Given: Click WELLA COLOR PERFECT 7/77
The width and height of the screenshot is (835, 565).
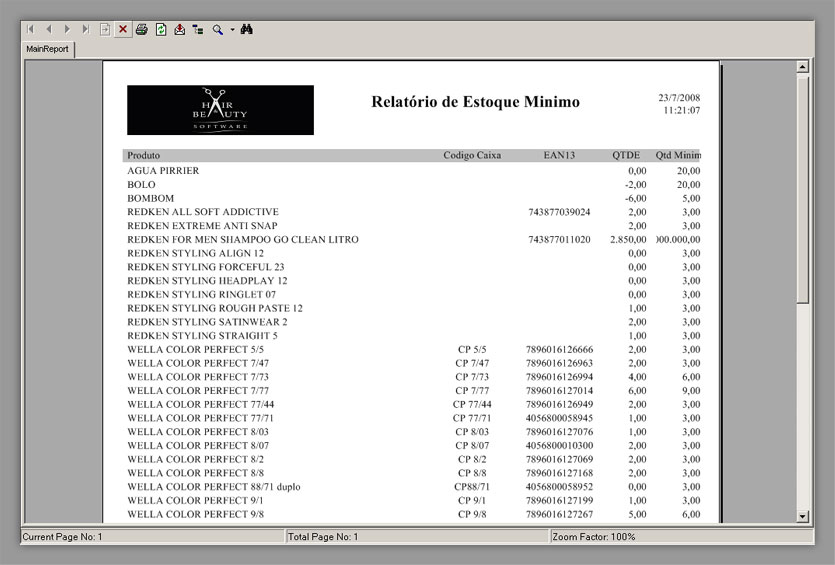Looking at the screenshot, I should [198, 391].
